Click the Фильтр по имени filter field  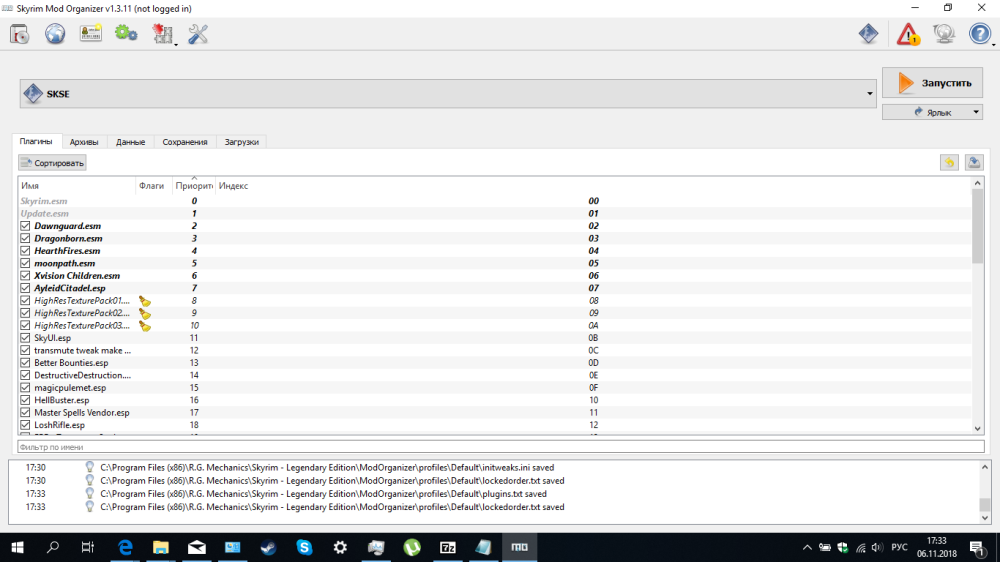click(x=501, y=447)
